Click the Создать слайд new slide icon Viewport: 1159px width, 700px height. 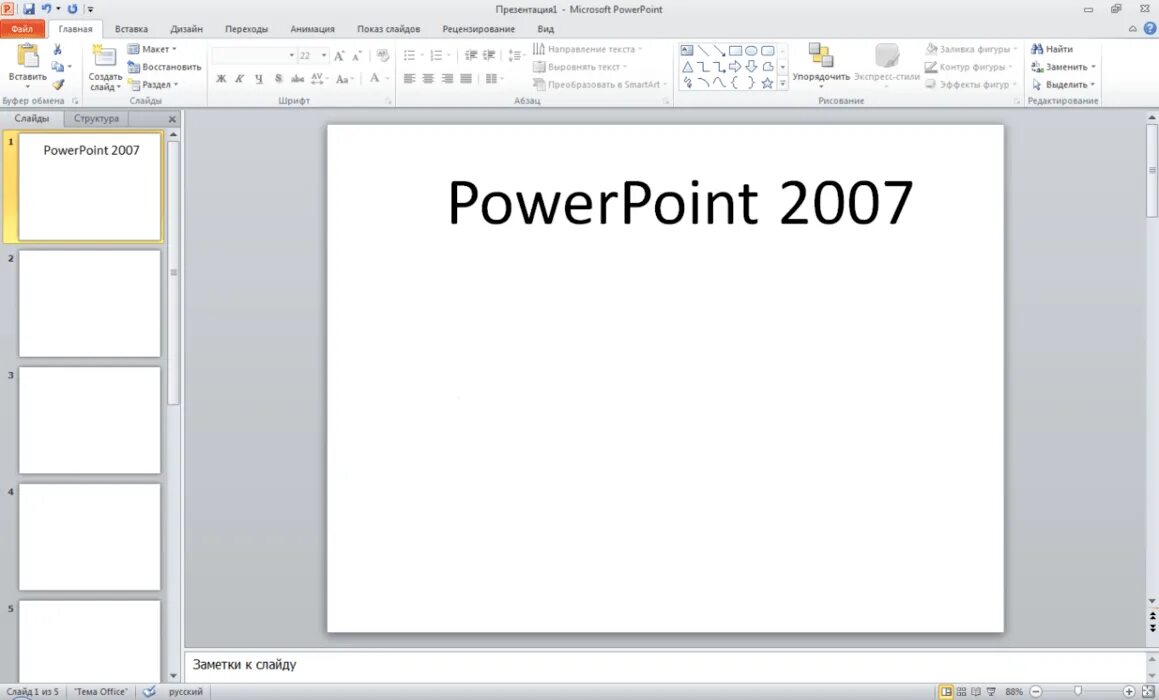pos(104,56)
